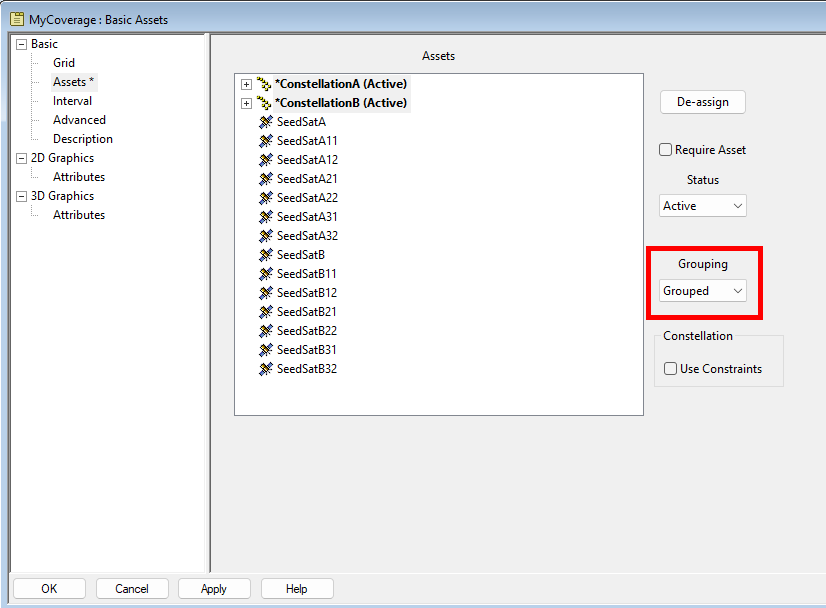Open the Grouping dropdown
826x608 pixels.
(x=703, y=291)
